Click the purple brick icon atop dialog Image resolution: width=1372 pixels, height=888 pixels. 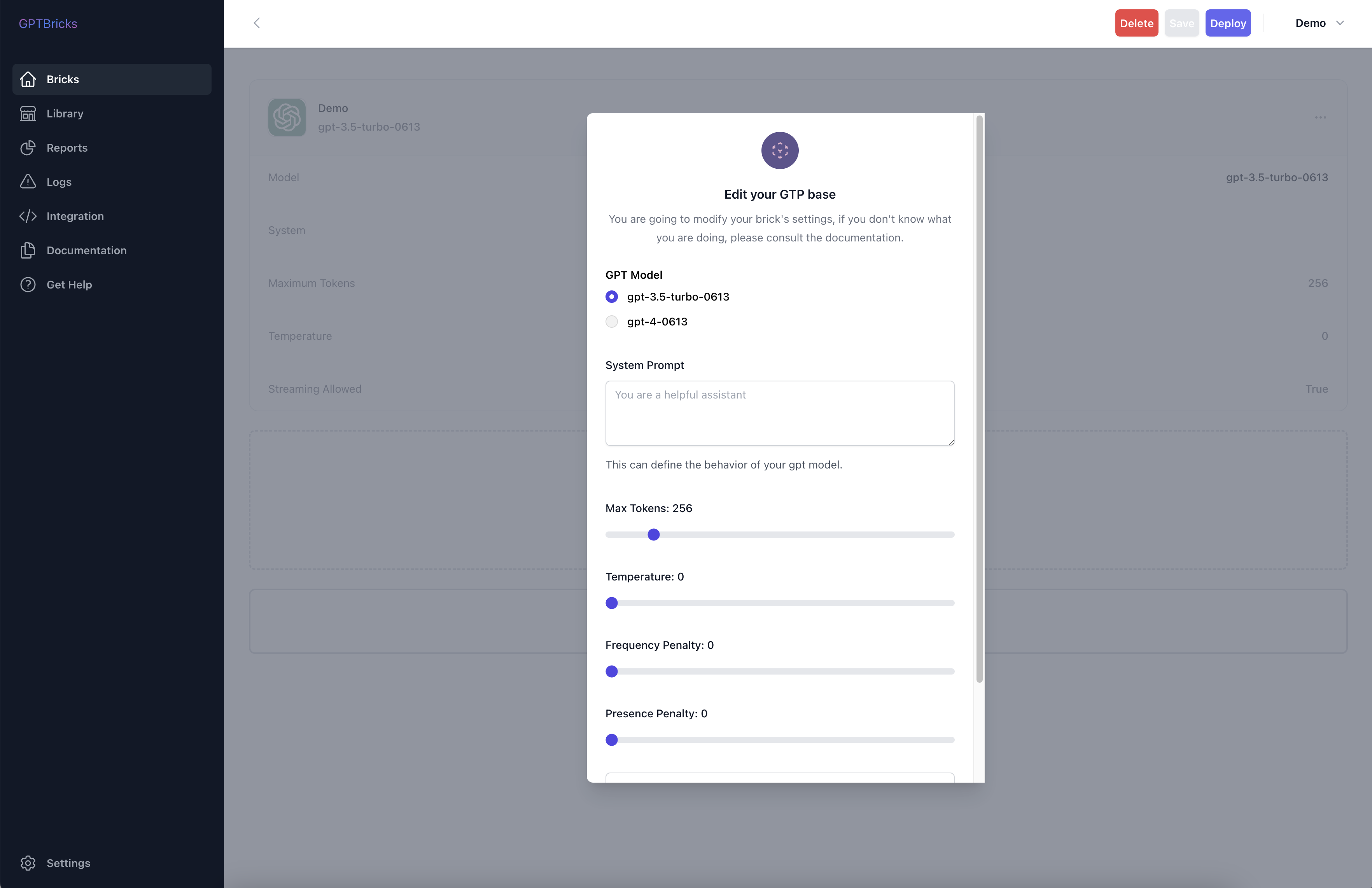pos(779,150)
